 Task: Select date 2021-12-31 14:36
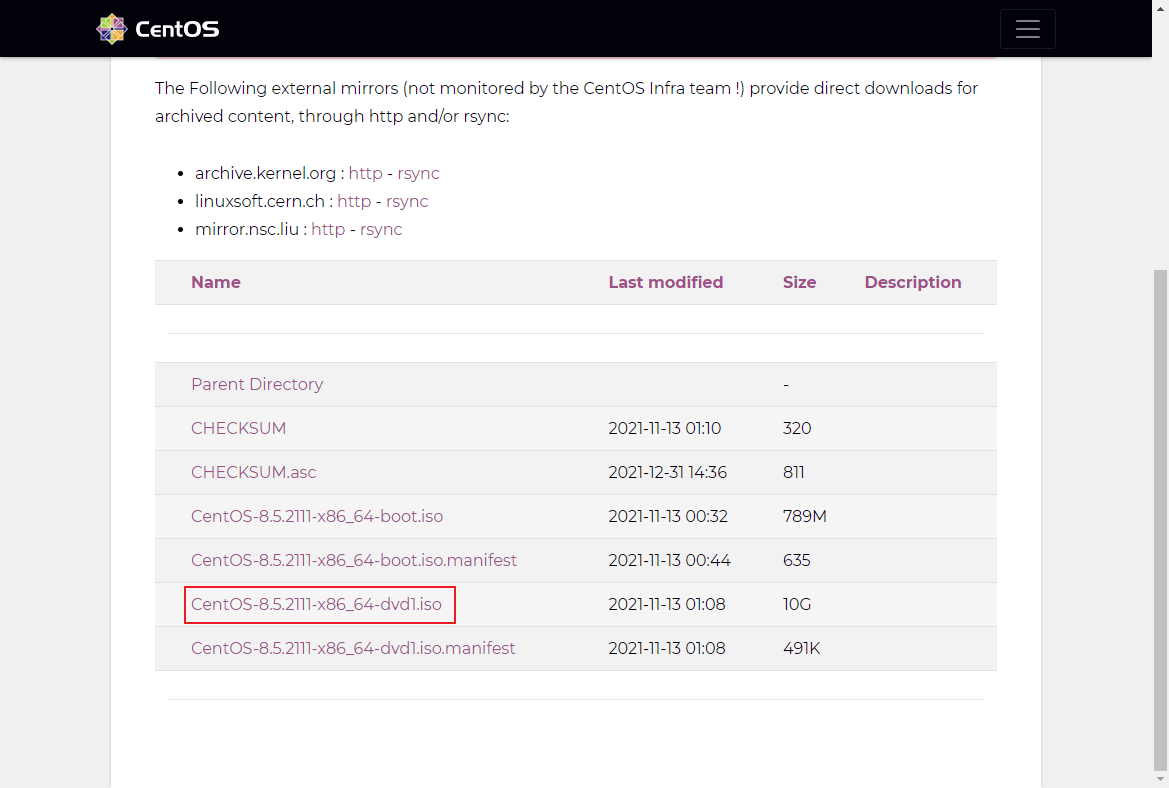point(667,472)
